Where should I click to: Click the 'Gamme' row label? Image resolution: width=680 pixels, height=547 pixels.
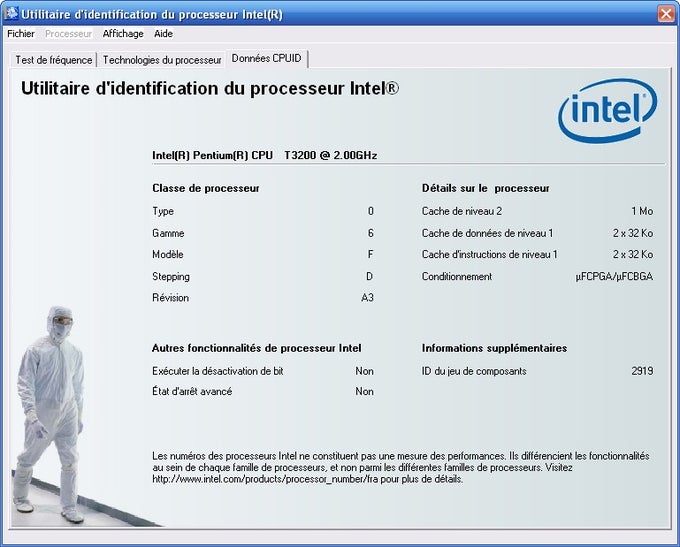click(168, 233)
